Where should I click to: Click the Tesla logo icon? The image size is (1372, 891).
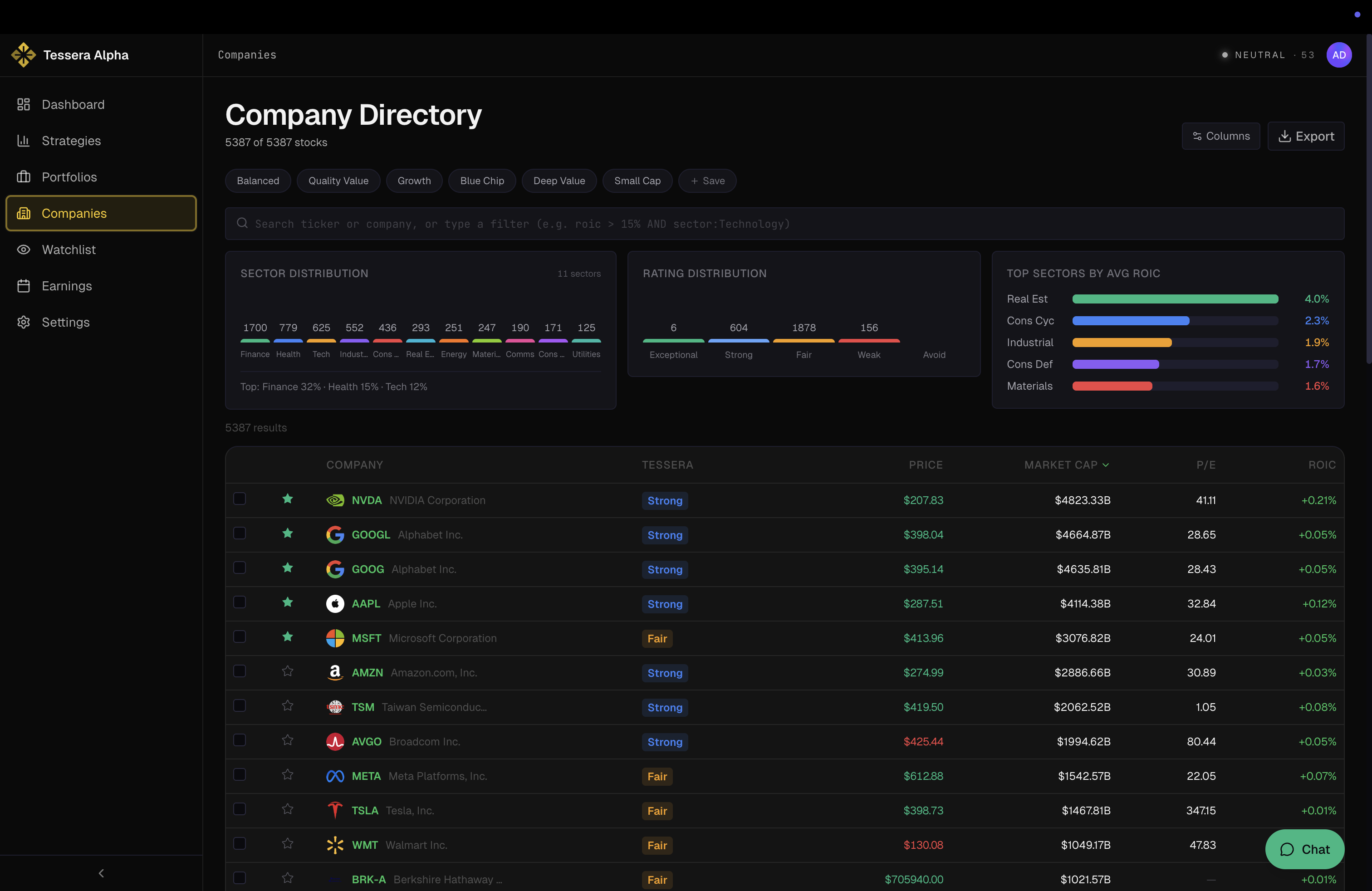coord(335,810)
